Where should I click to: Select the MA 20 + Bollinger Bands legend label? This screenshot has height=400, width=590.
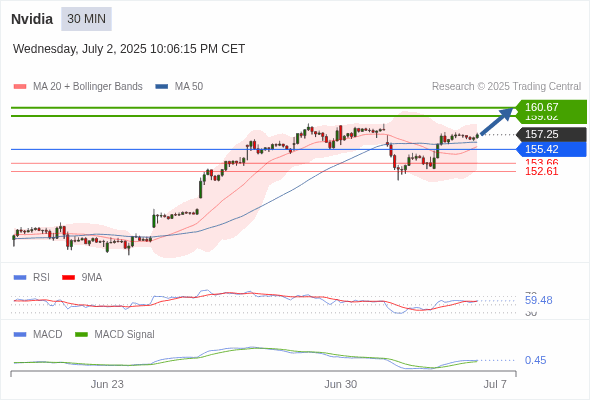click(88, 87)
